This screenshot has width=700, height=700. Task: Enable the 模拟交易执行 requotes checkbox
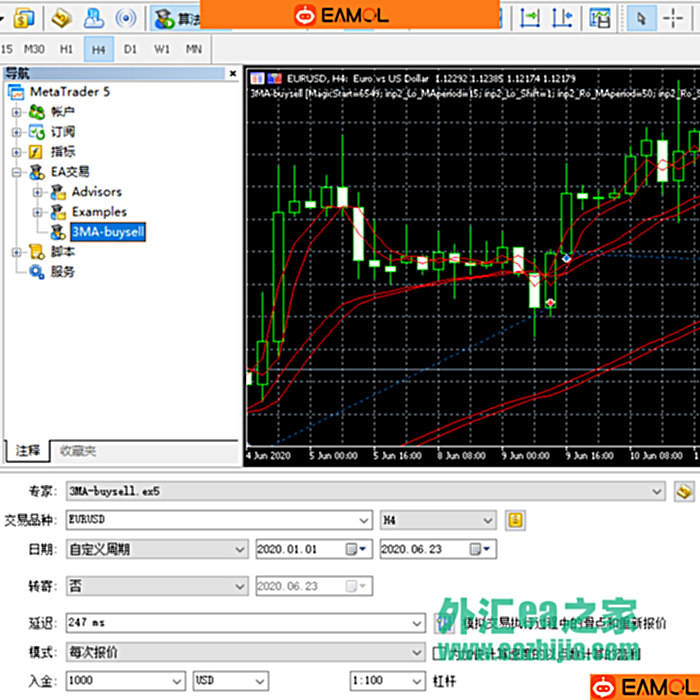point(443,622)
